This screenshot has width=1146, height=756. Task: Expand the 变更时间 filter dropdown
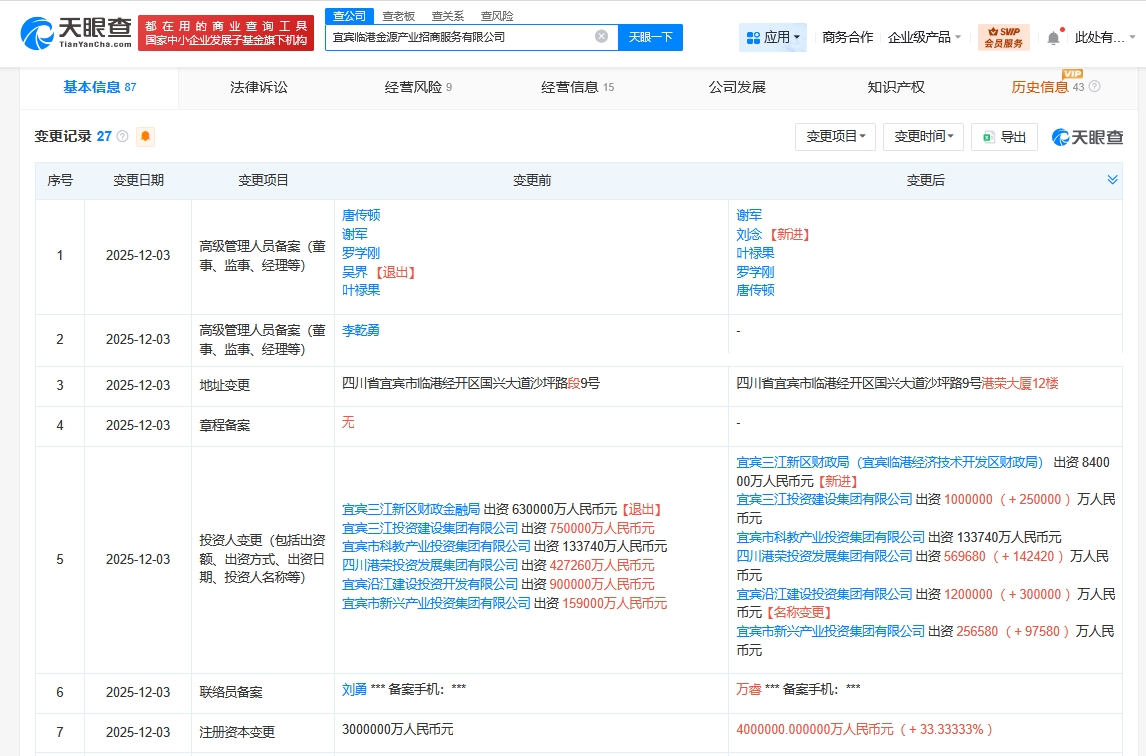coord(922,137)
